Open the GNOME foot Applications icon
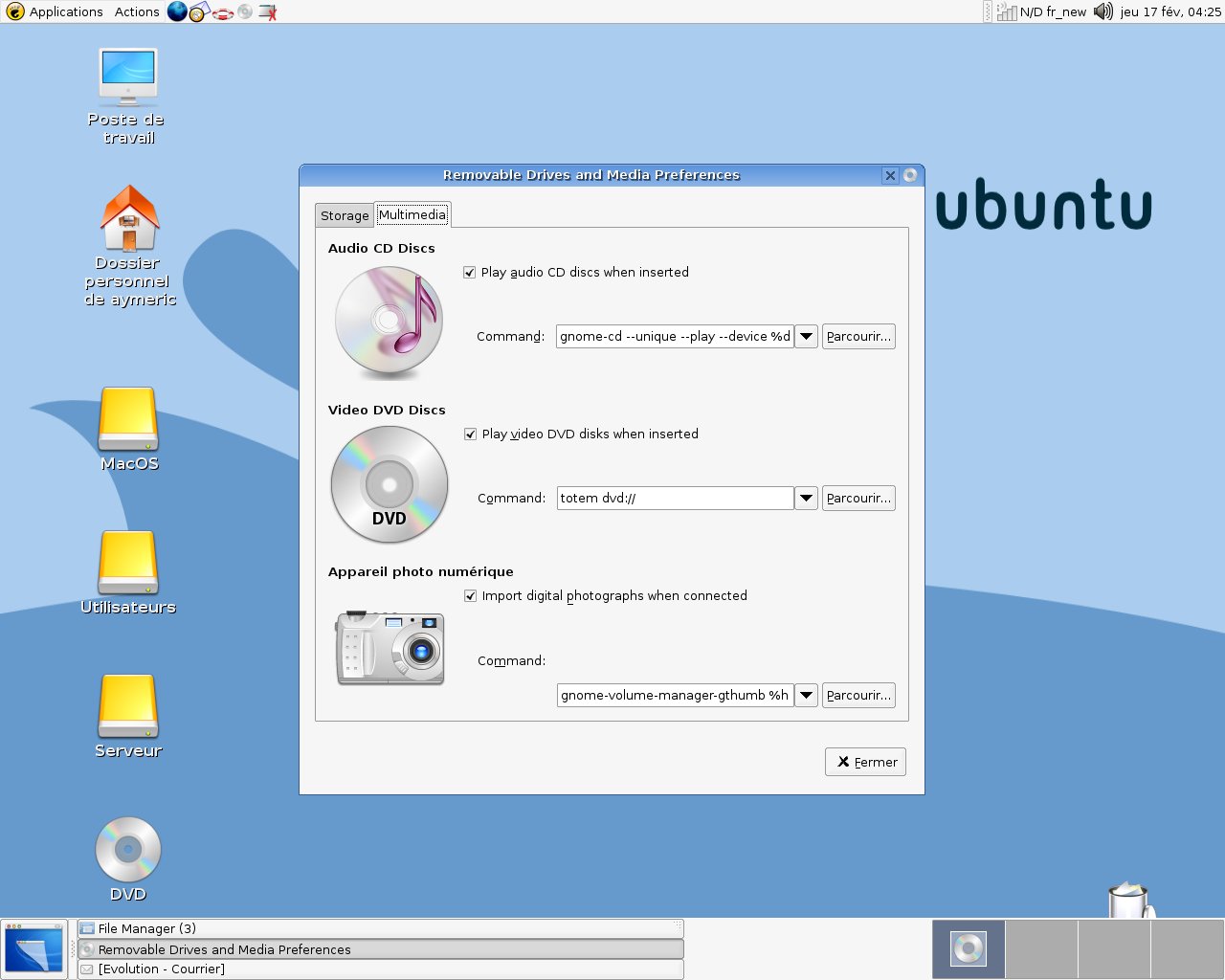This screenshot has height=980, width=1225. pyautogui.click(x=15, y=11)
